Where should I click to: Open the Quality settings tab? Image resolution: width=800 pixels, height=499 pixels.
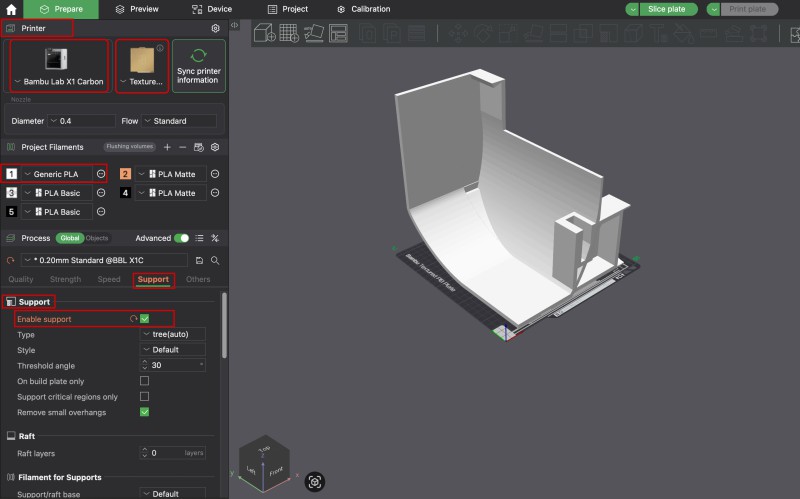[x=21, y=279]
